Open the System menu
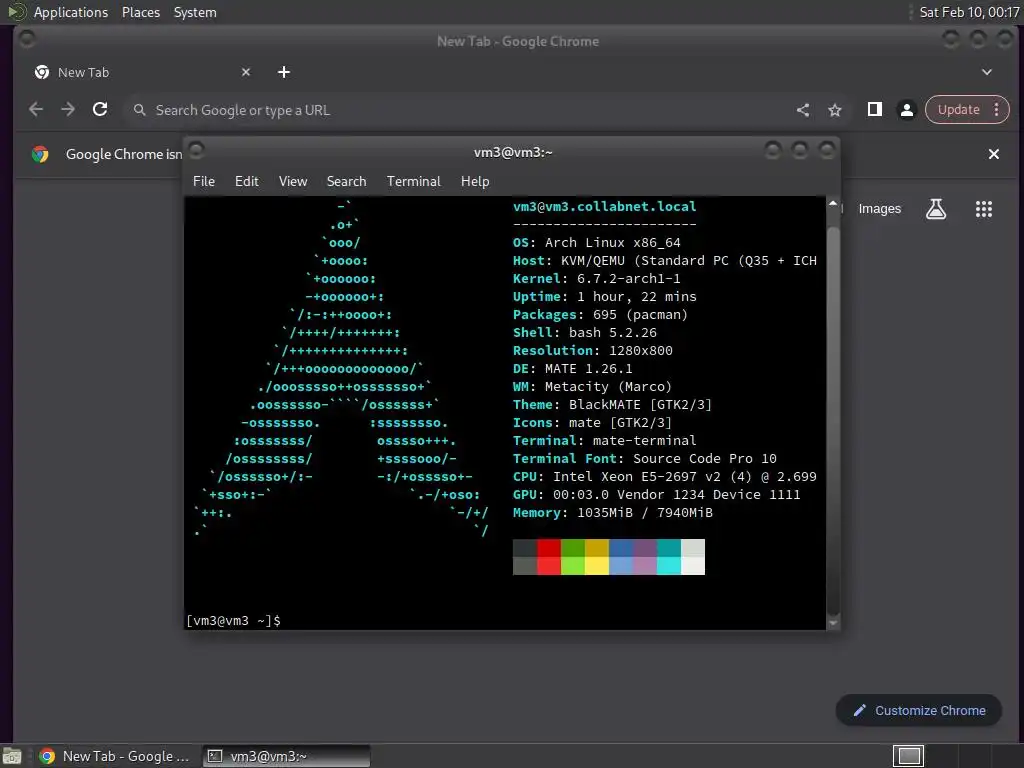 [x=195, y=12]
